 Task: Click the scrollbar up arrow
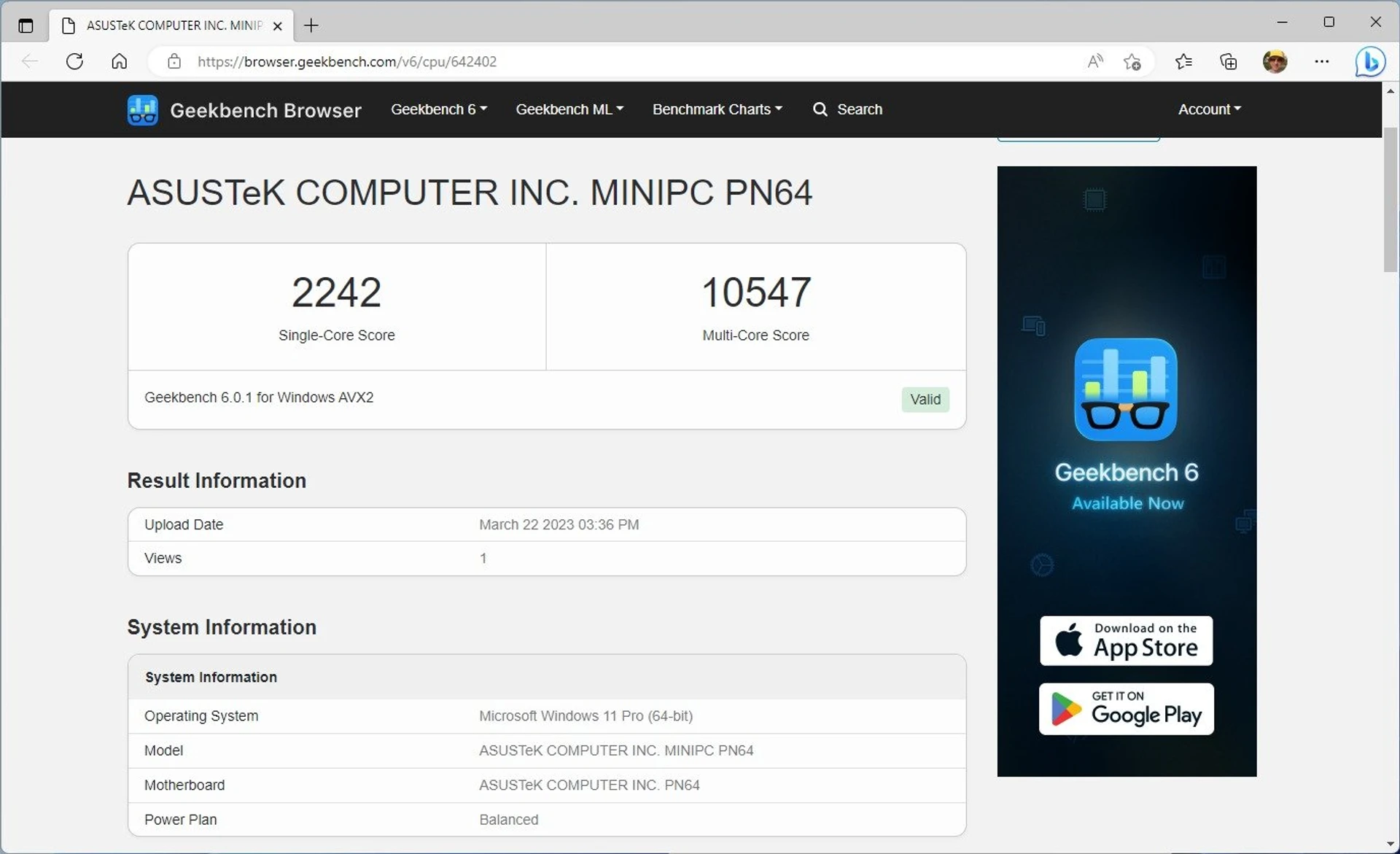click(x=1391, y=91)
